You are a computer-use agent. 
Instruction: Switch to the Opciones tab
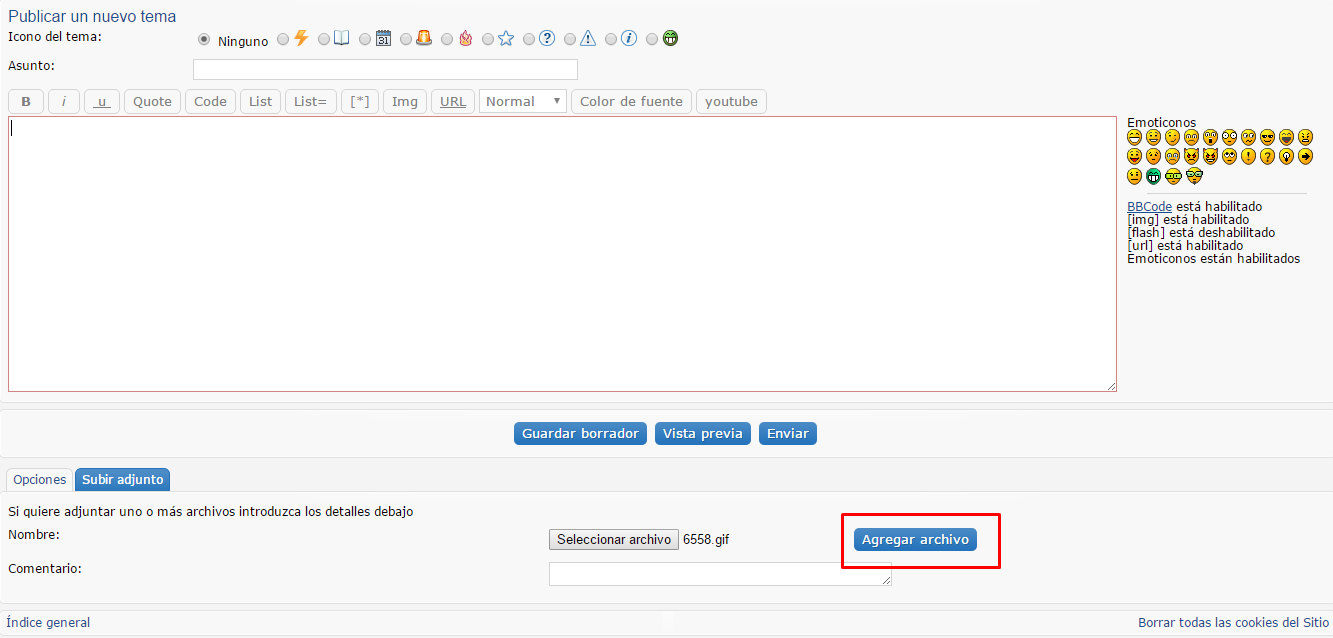39,480
